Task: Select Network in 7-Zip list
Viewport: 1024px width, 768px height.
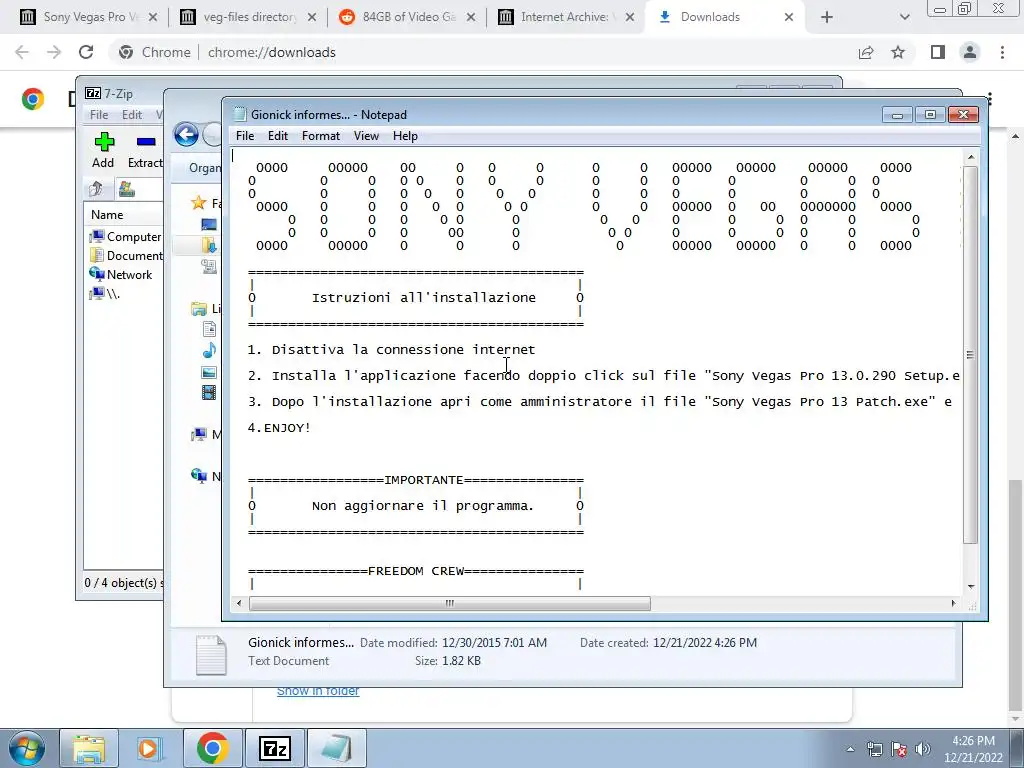Action: point(121,274)
